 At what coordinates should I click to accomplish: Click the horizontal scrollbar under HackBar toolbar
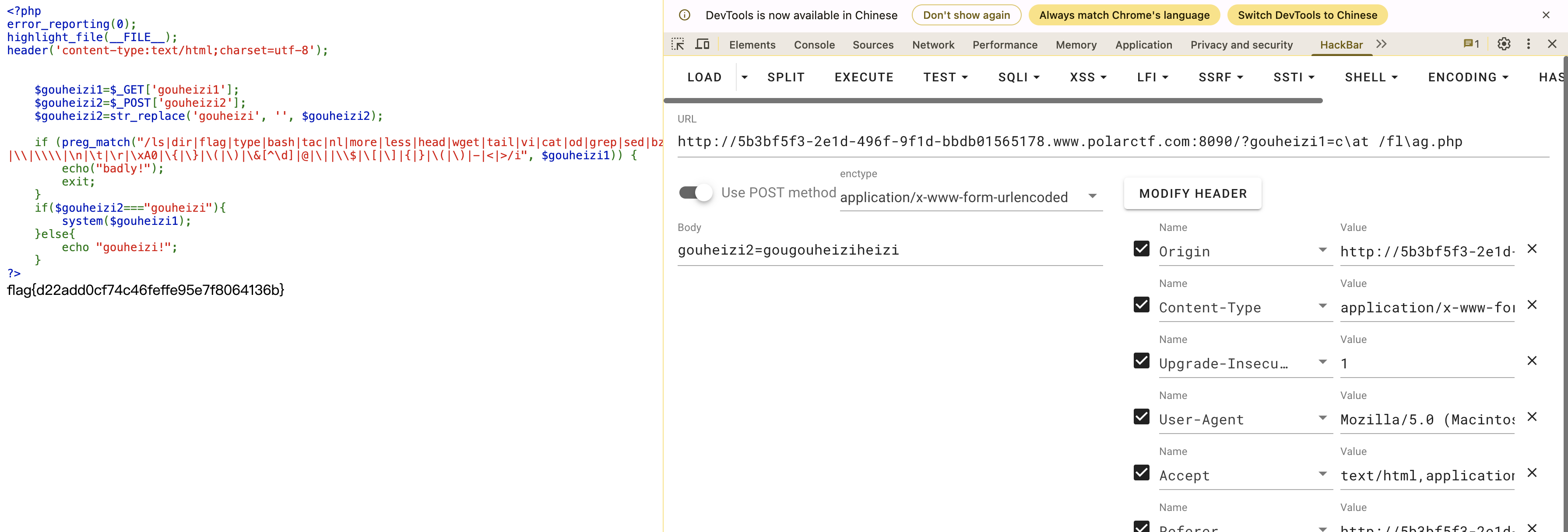click(x=992, y=101)
